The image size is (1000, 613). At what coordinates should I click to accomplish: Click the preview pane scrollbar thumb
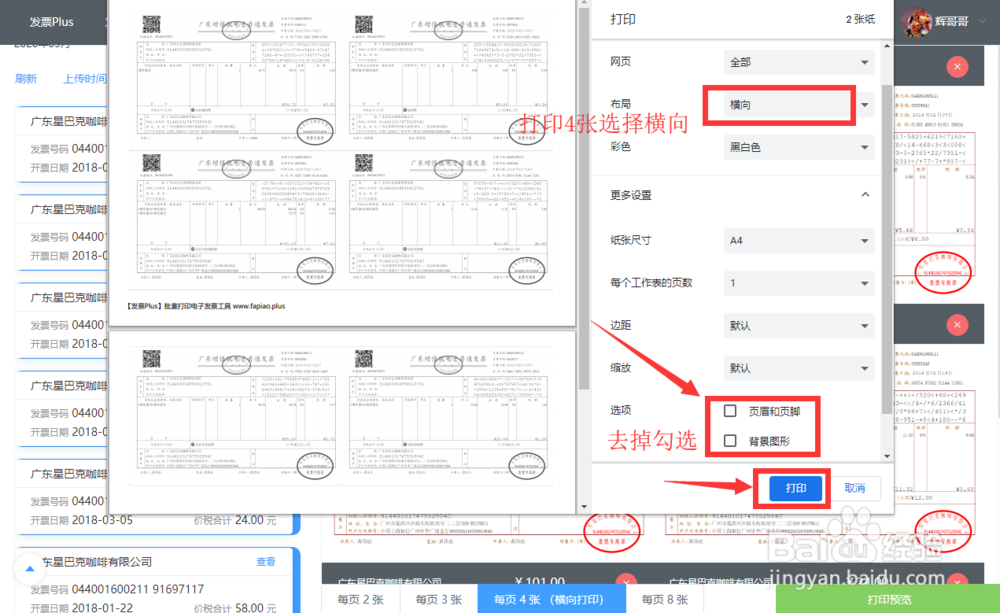(x=584, y=199)
